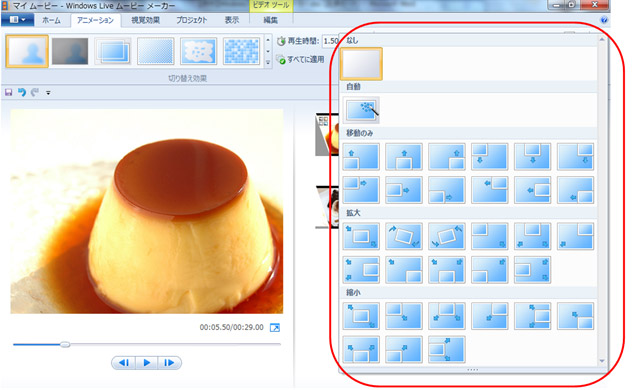Open the blue application menu button
The width and height of the screenshot is (640, 390).
[x=17, y=20]
